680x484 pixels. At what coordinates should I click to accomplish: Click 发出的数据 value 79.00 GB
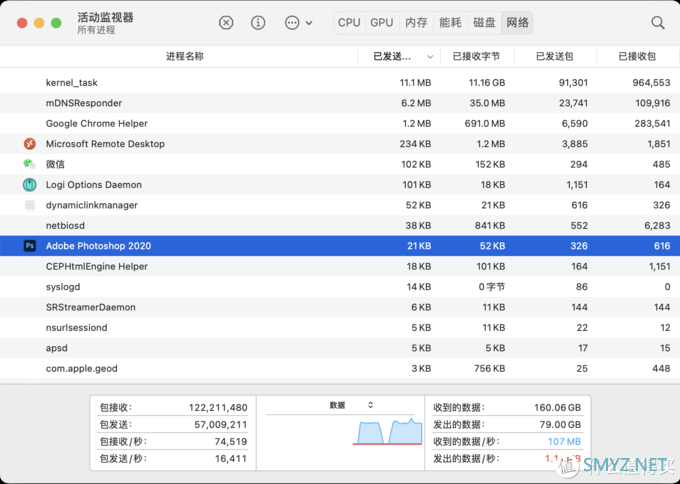(x=560, y=424)
